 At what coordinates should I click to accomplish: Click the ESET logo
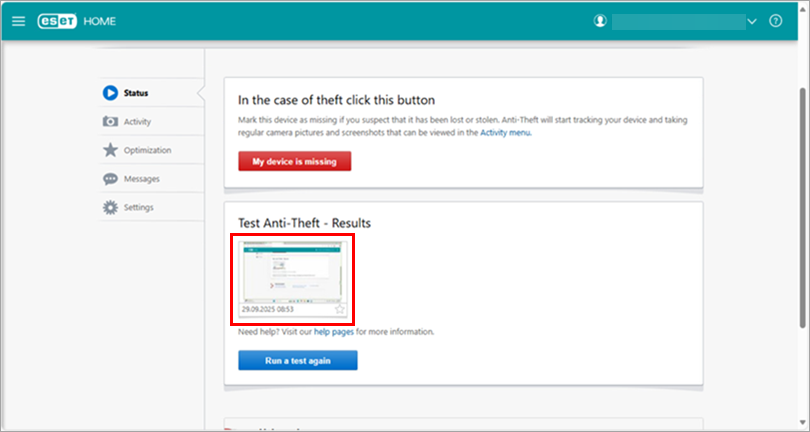[x=57, y=21]
